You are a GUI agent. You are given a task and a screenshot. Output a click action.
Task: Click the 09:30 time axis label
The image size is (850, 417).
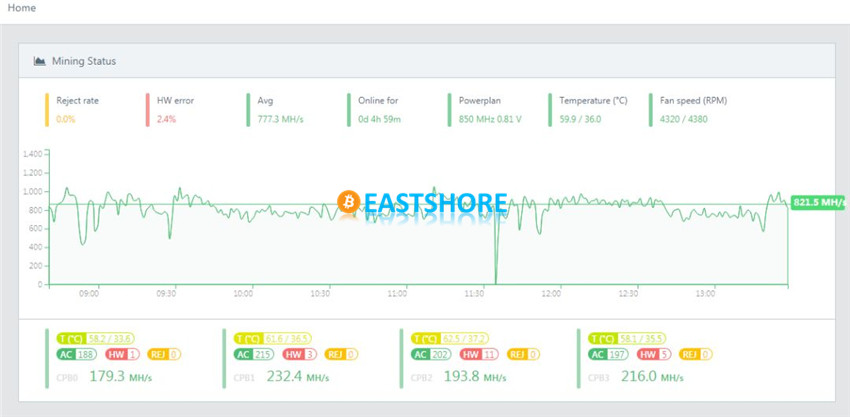pyautogui.click(x=166, y=294)
